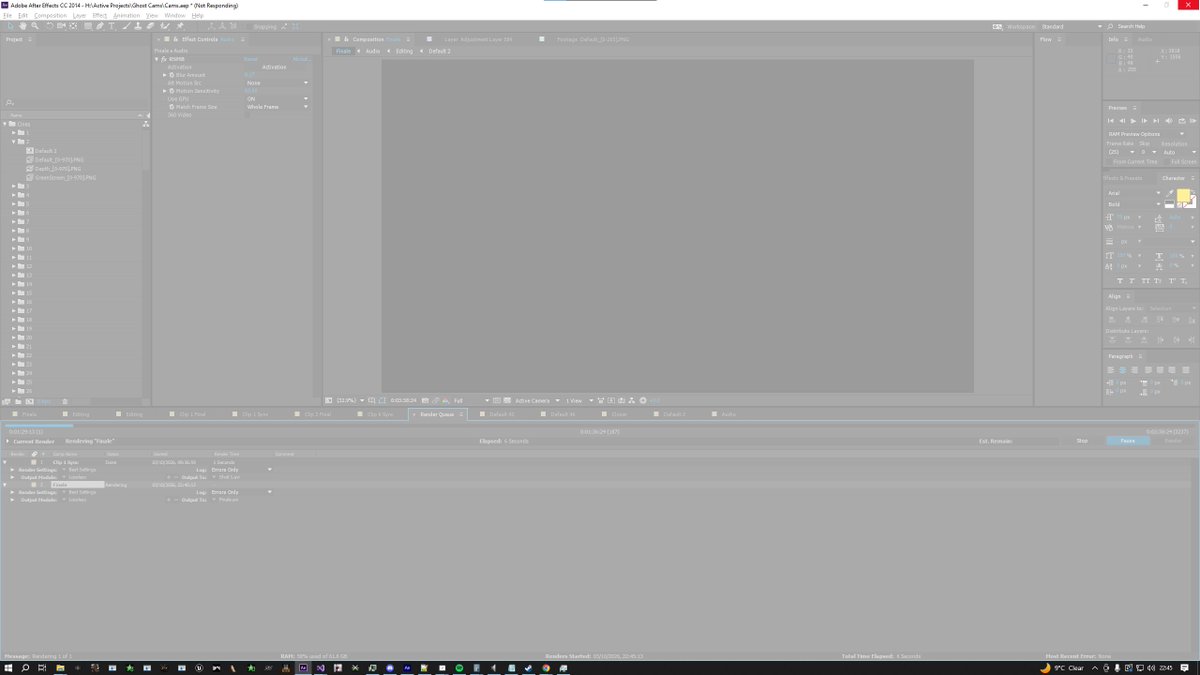The image size is (1200, 675).
Task: Switch to the Render Queue tab
Action: click(x=437, y=414)
